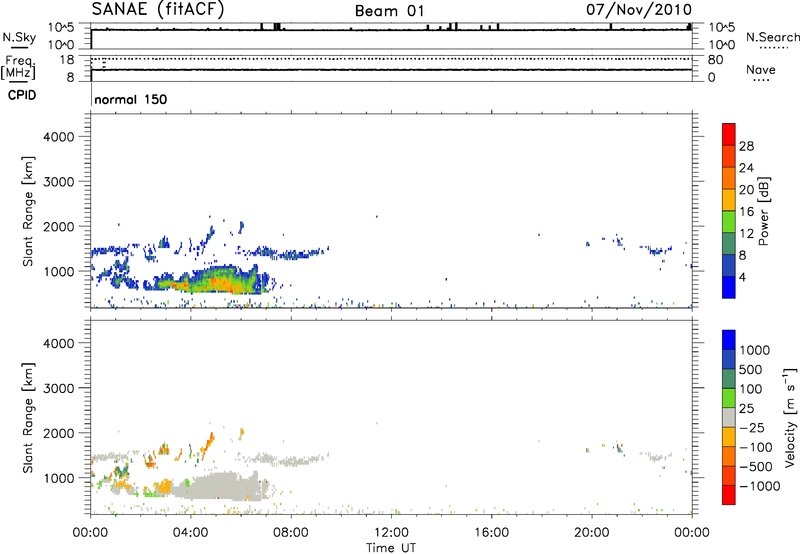Click the large gray low-velocity patch
800x554 pixels.
(219, 486)
